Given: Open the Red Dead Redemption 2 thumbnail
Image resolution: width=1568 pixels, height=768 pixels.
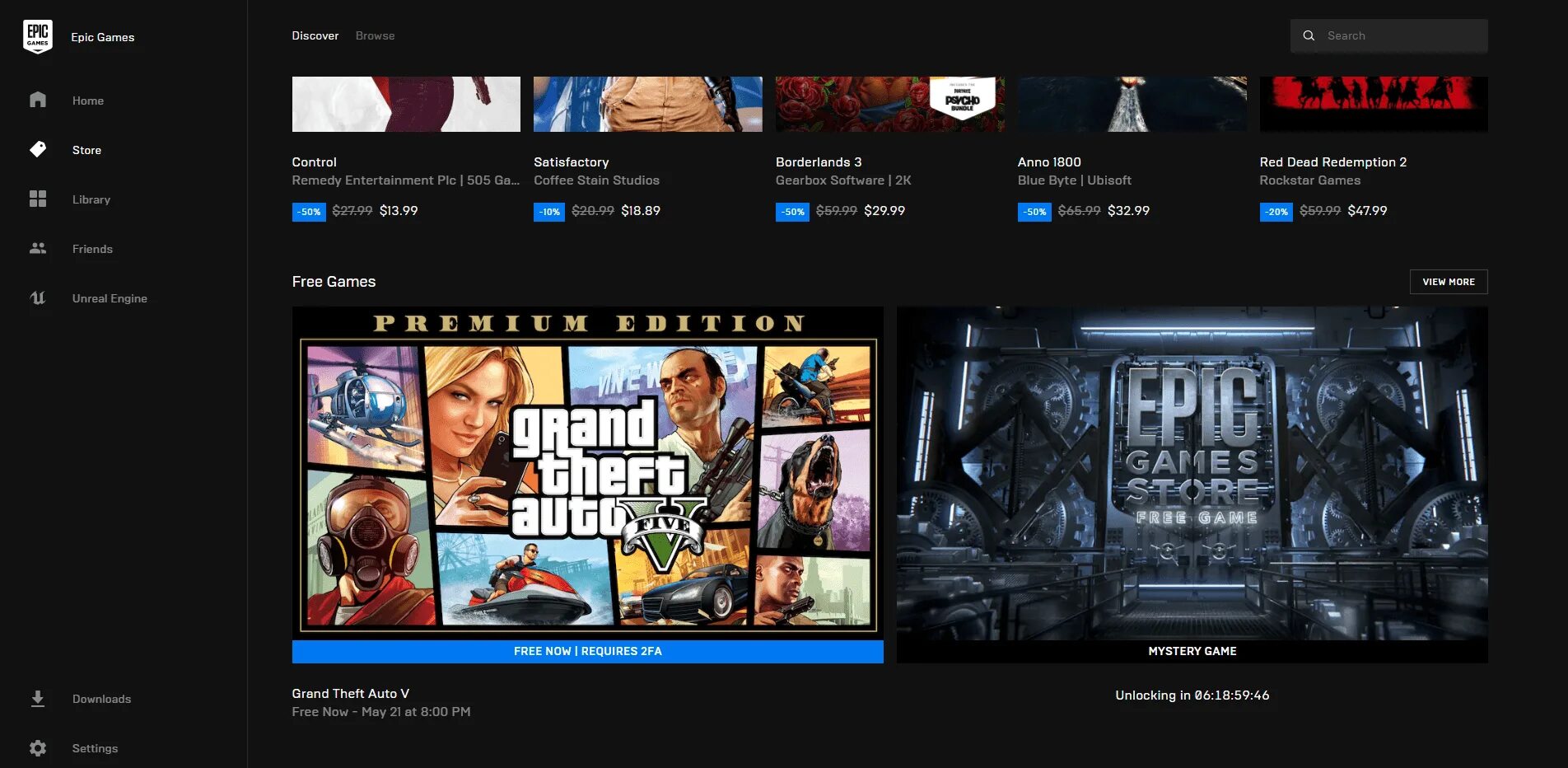Looking at the screenshot, I should (x=1374, y=104).
